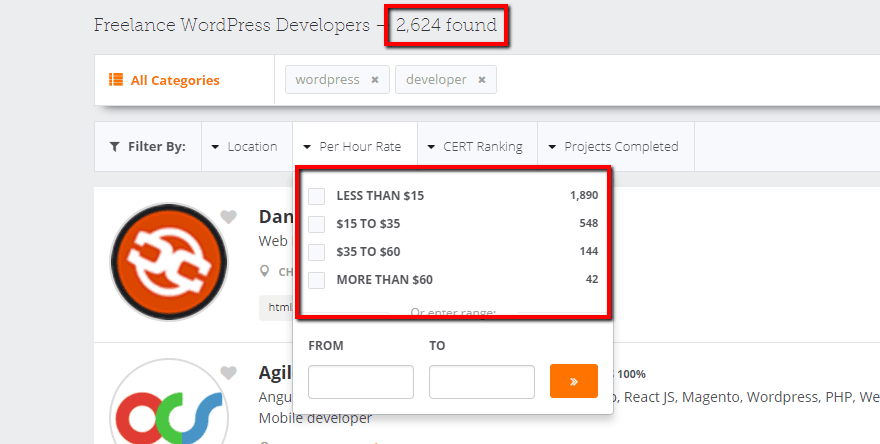
Task: Remove the developer tag with its x icon
Action: (482, 80)
